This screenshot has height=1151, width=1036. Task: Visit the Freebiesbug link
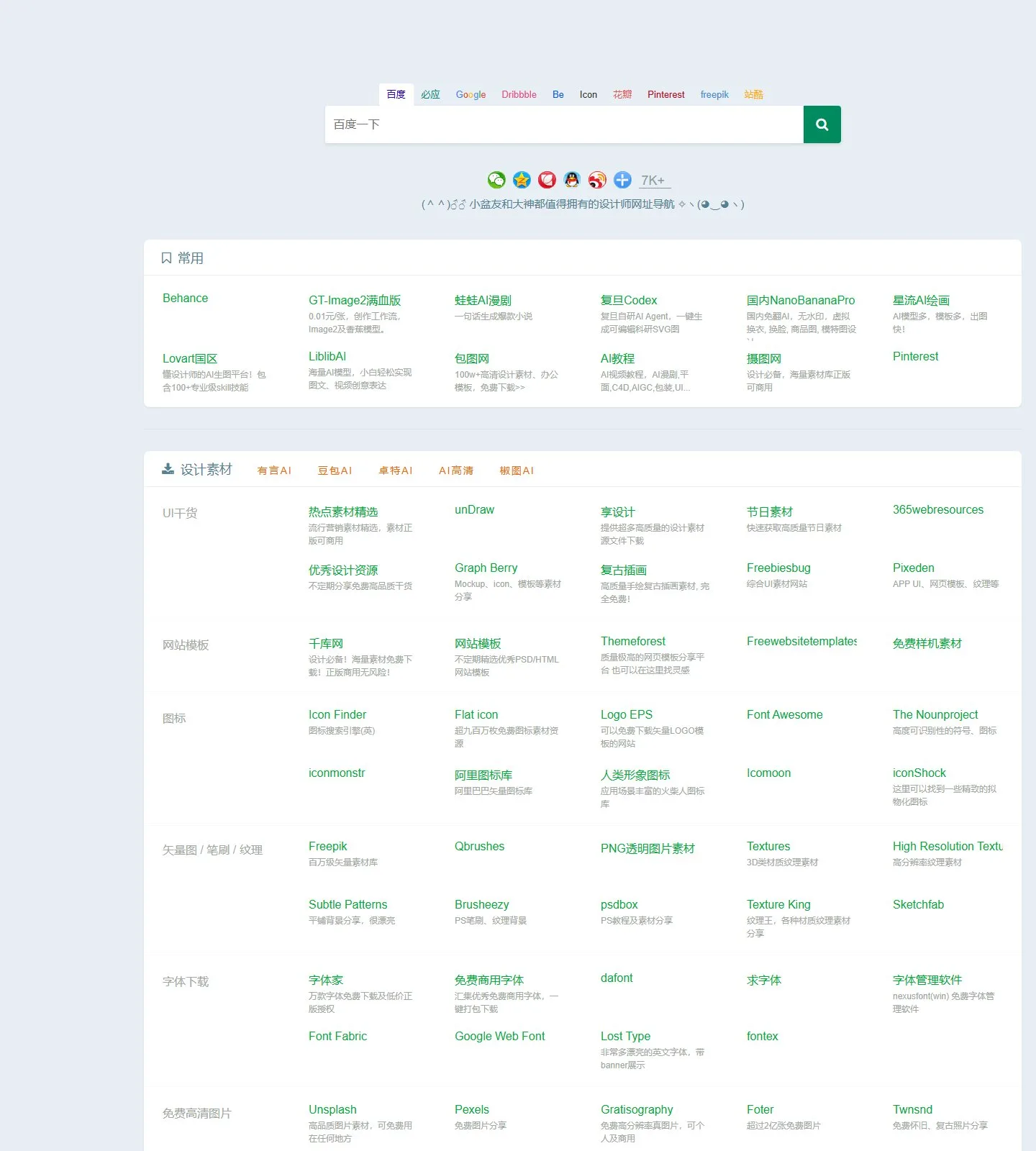pyautogui.click(x=778, y=568)
